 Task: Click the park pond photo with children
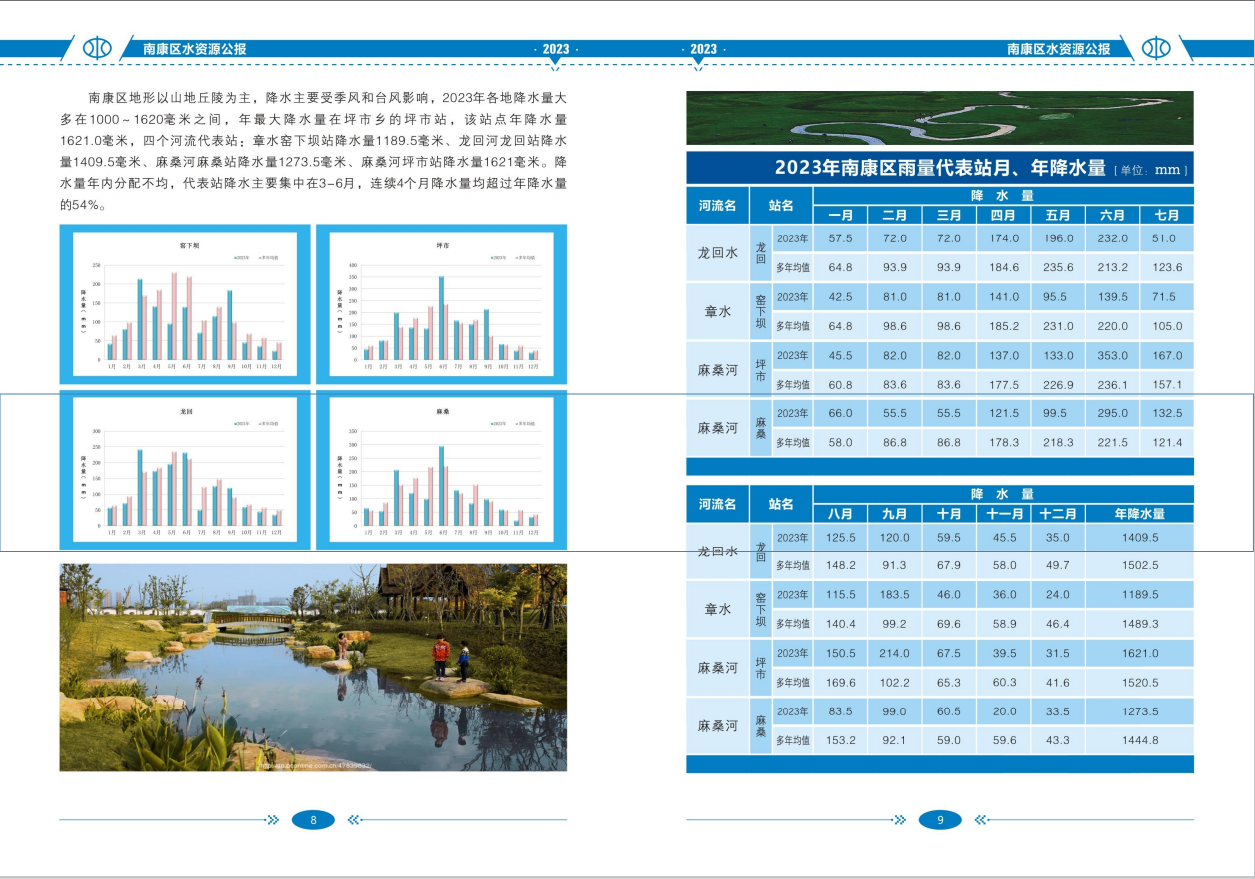(313, 667)
